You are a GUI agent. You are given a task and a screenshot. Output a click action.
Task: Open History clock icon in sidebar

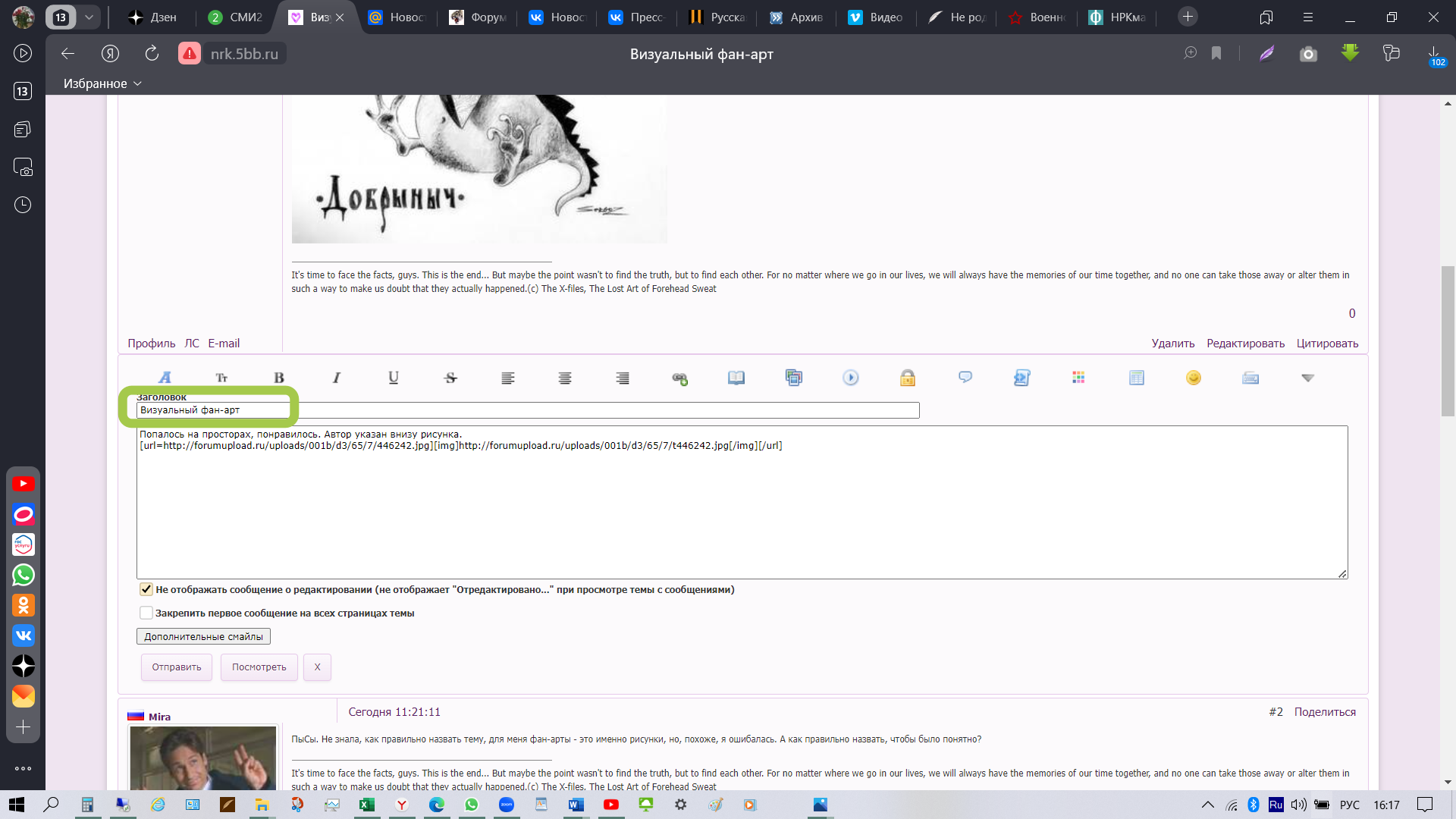point(23,205)
